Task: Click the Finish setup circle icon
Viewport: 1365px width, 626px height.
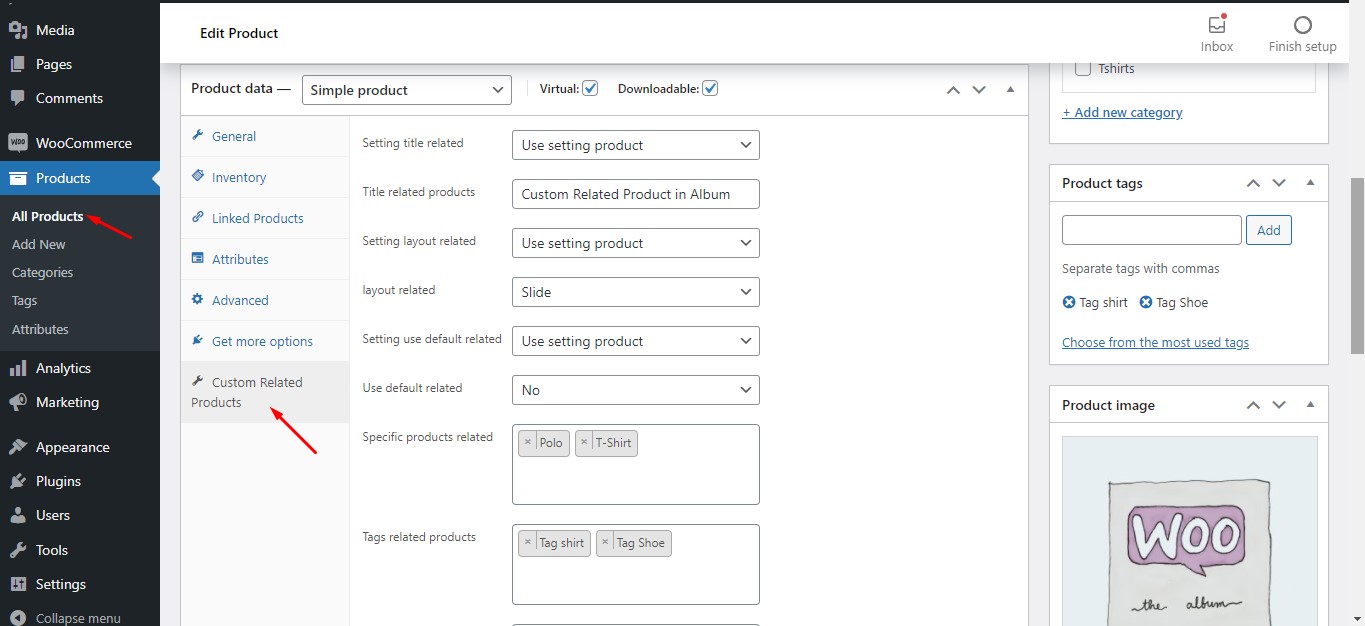Action: point(1302,26)
